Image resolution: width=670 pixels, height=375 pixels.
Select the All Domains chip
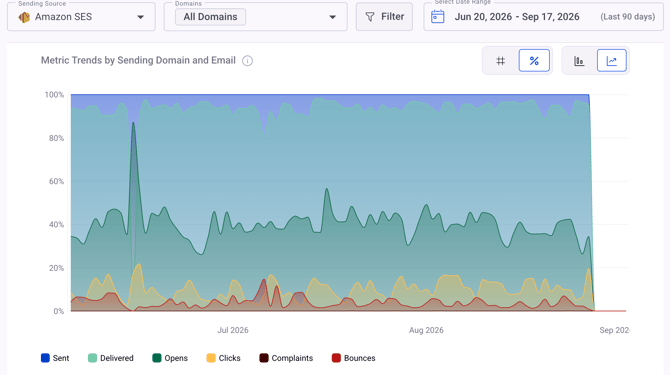(x=210, y=17)
